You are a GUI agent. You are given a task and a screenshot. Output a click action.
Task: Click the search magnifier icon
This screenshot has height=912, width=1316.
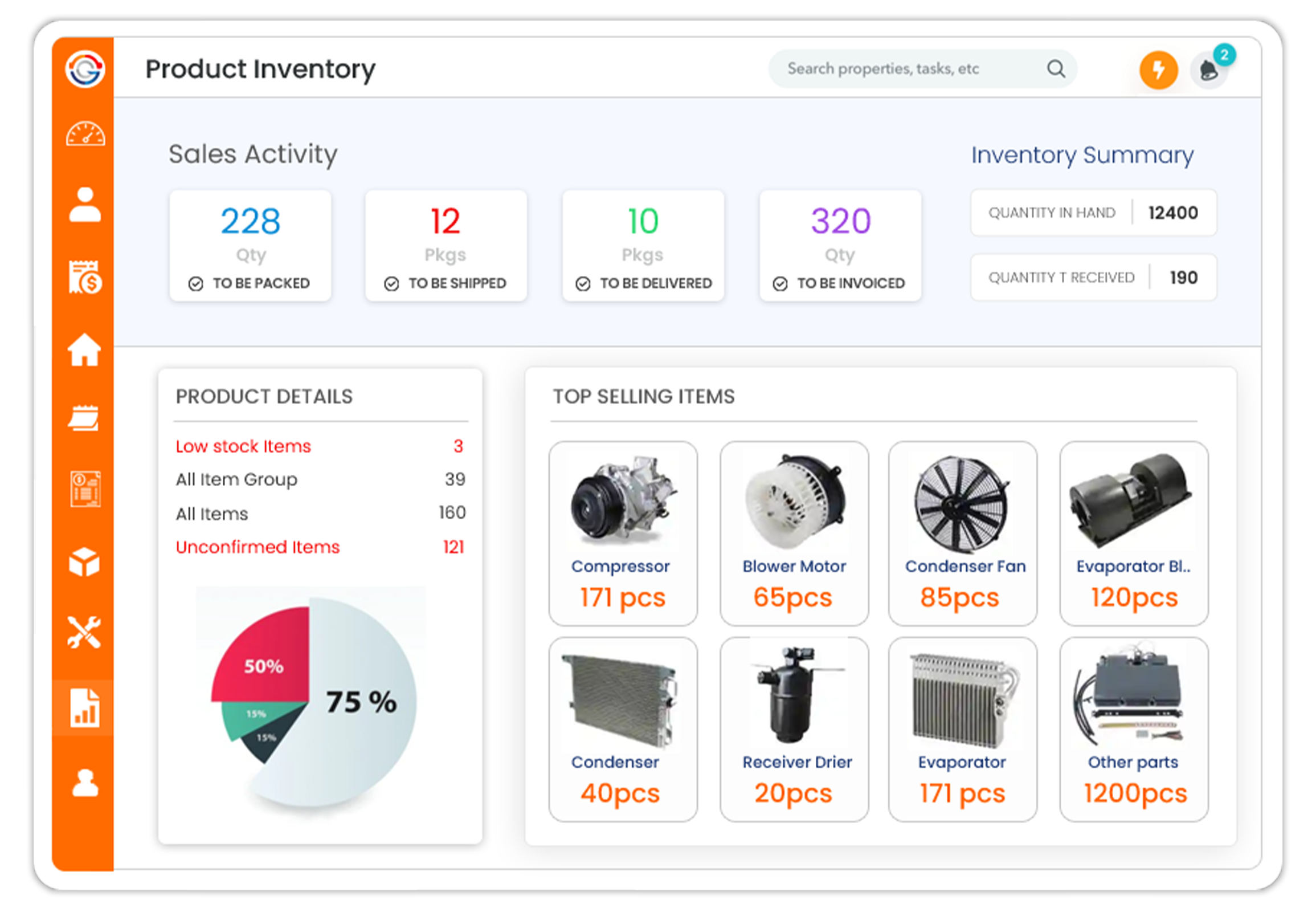coord(1056,69)
